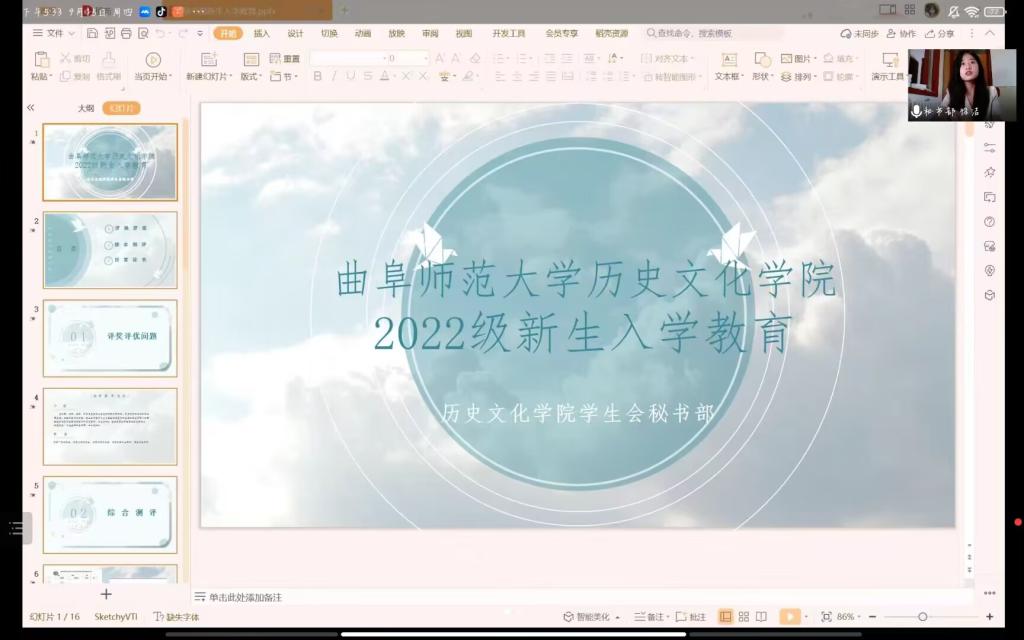
Task: Toggle 批注 comments in status bar
Action: pos(692,617)
